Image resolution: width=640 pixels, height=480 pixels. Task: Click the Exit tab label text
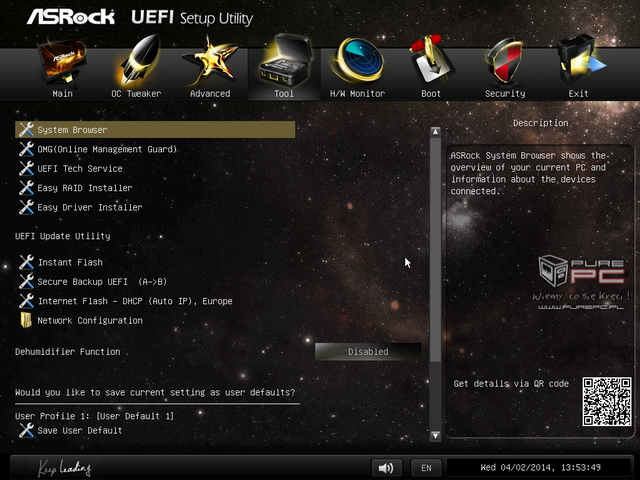tap(578, 94)
